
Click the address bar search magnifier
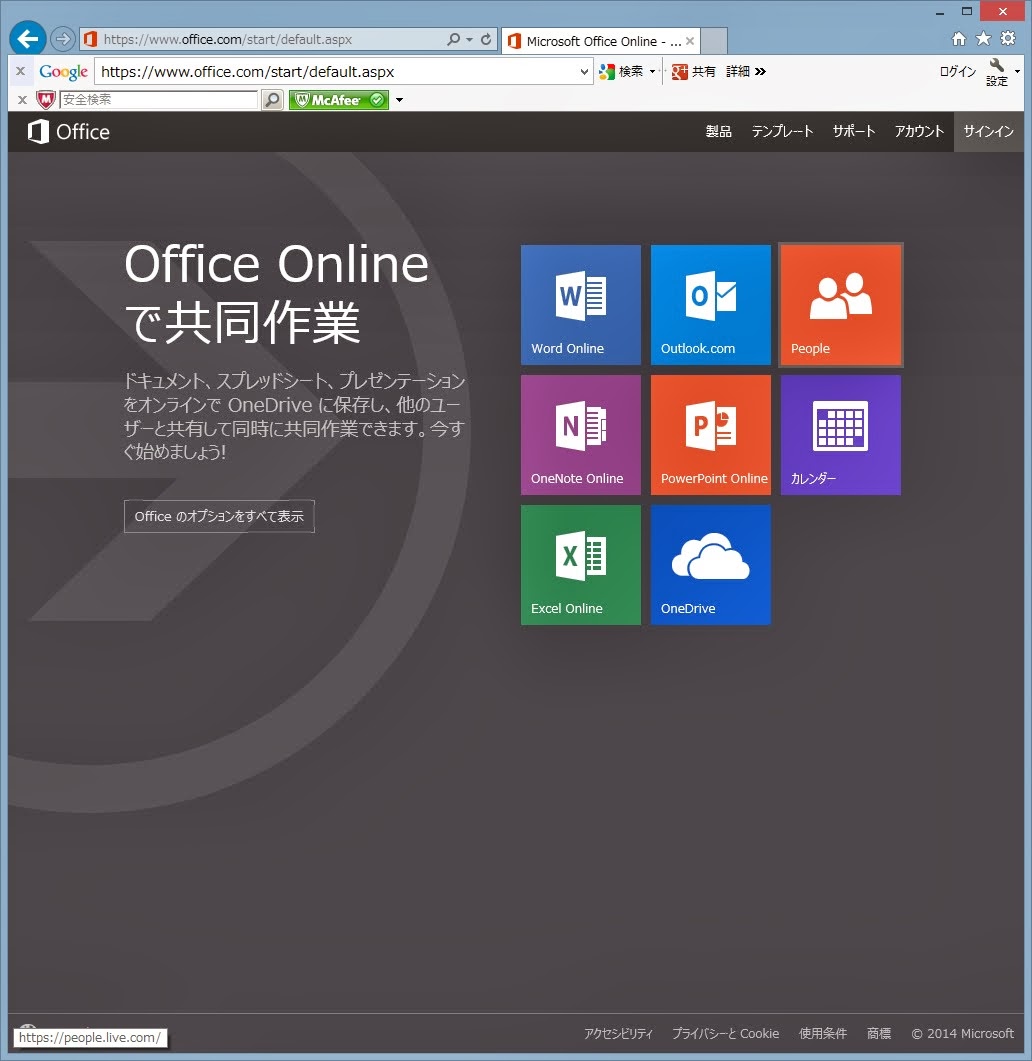point(453,39)
